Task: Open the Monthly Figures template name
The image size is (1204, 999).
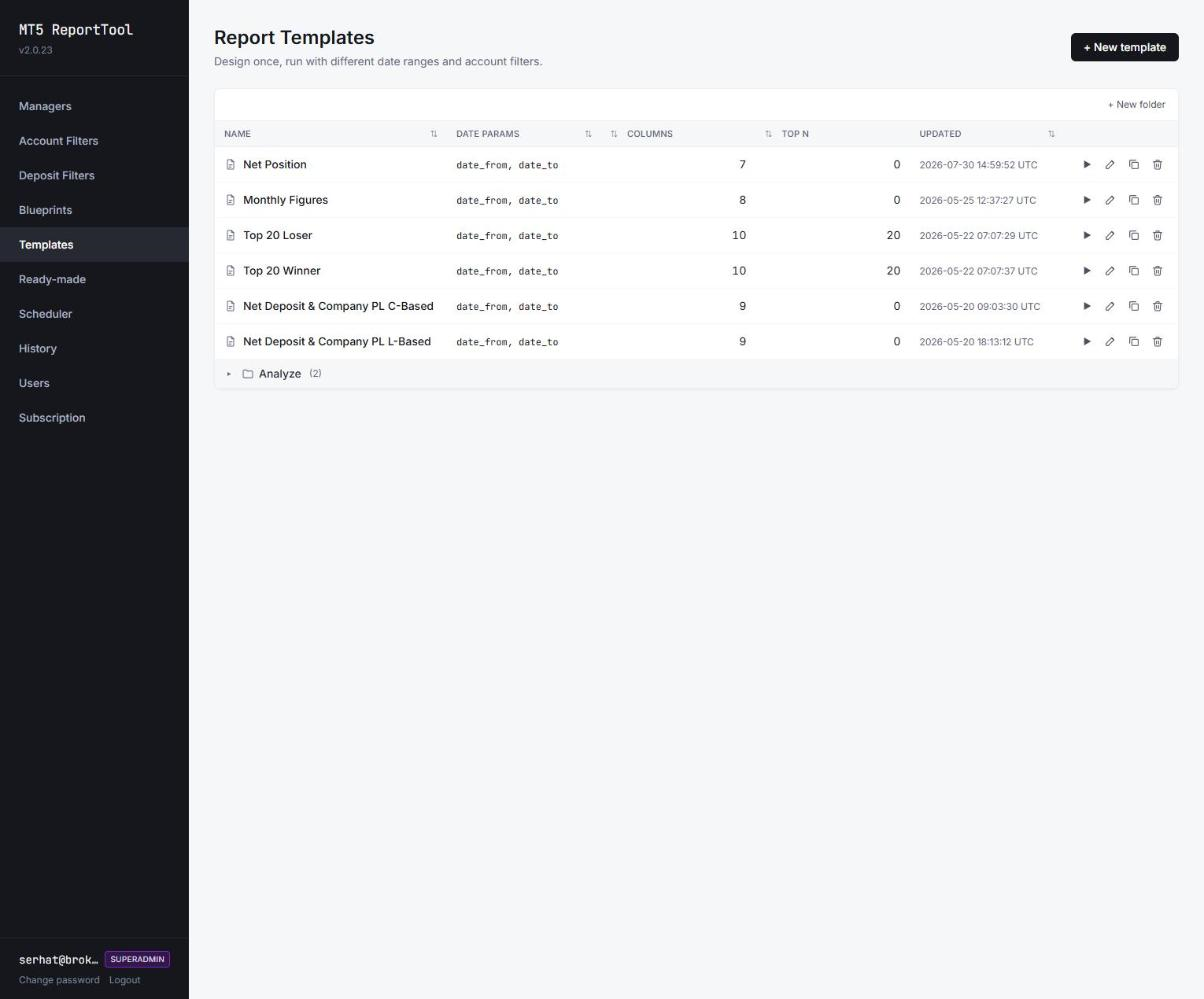Action: pyautogui.click(x=285, y=200)
